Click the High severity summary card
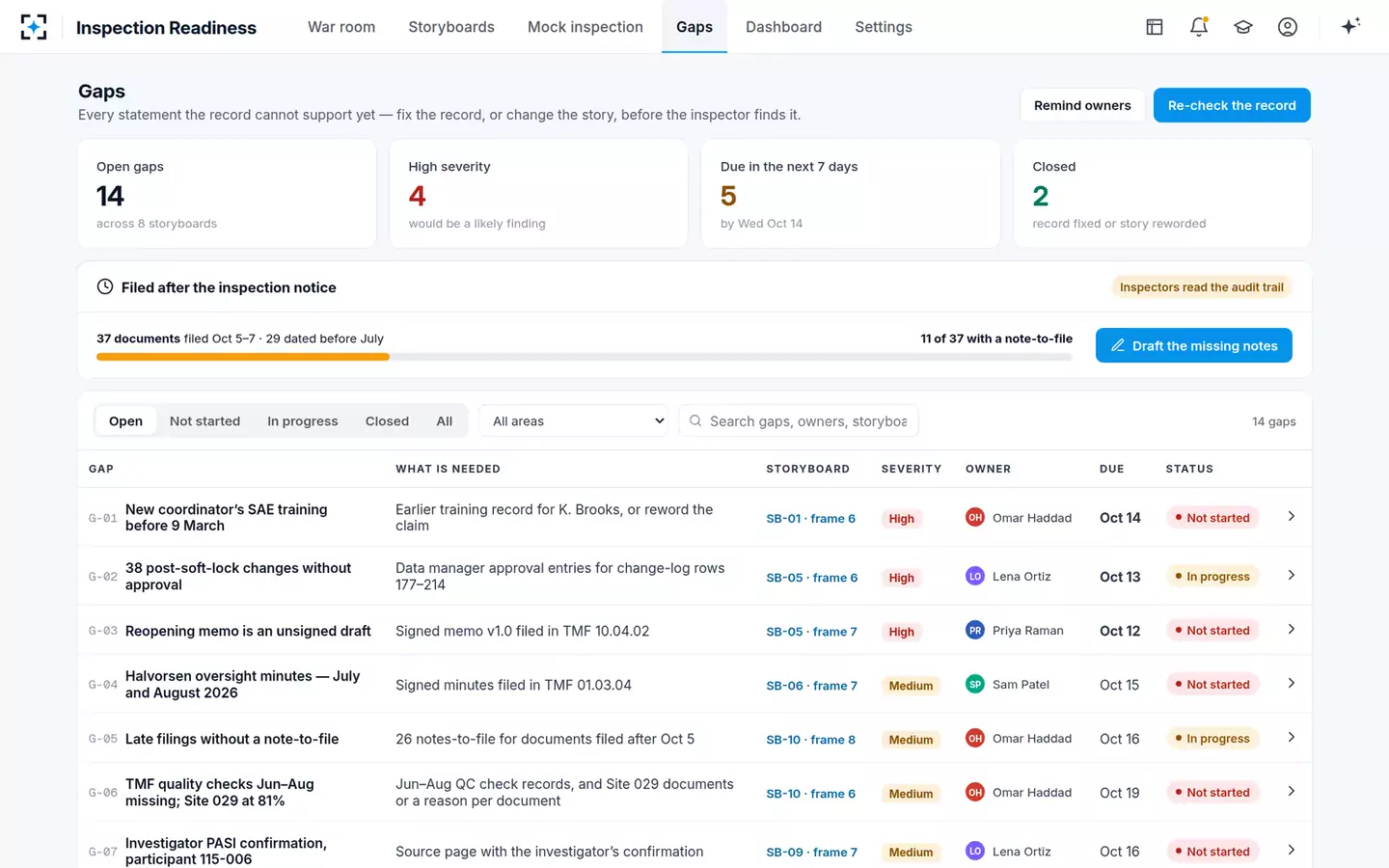Viewport: 1389px width, 868px height. [538, 194]
